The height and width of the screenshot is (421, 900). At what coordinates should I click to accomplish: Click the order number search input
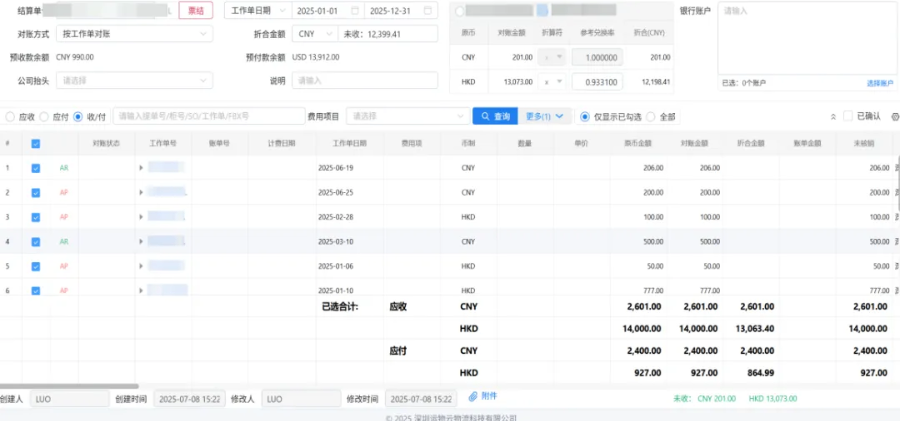[209, 116]
